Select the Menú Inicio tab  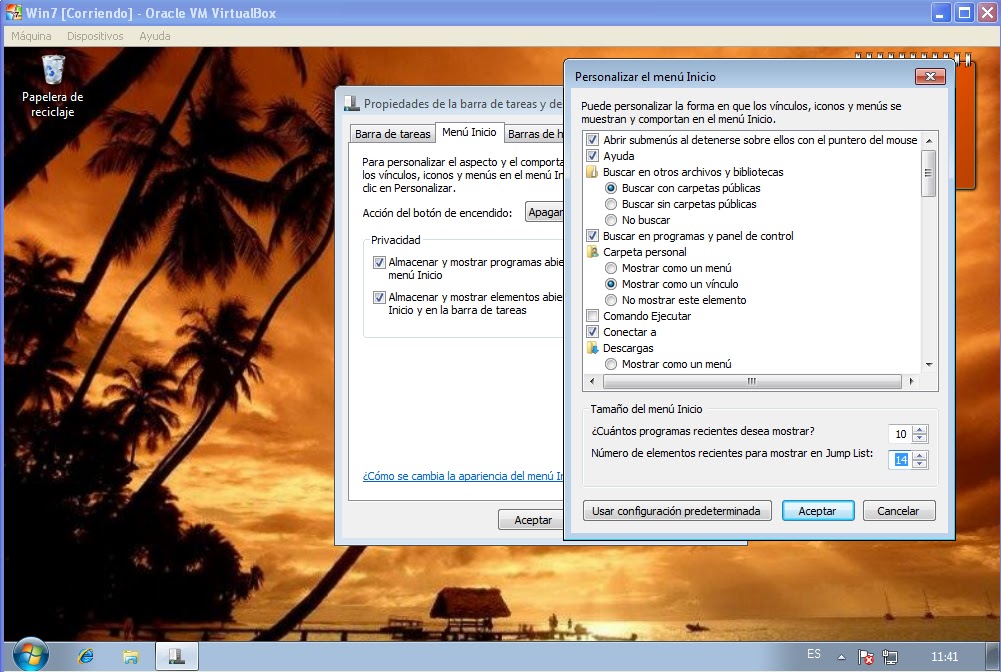tap(469, 132)
